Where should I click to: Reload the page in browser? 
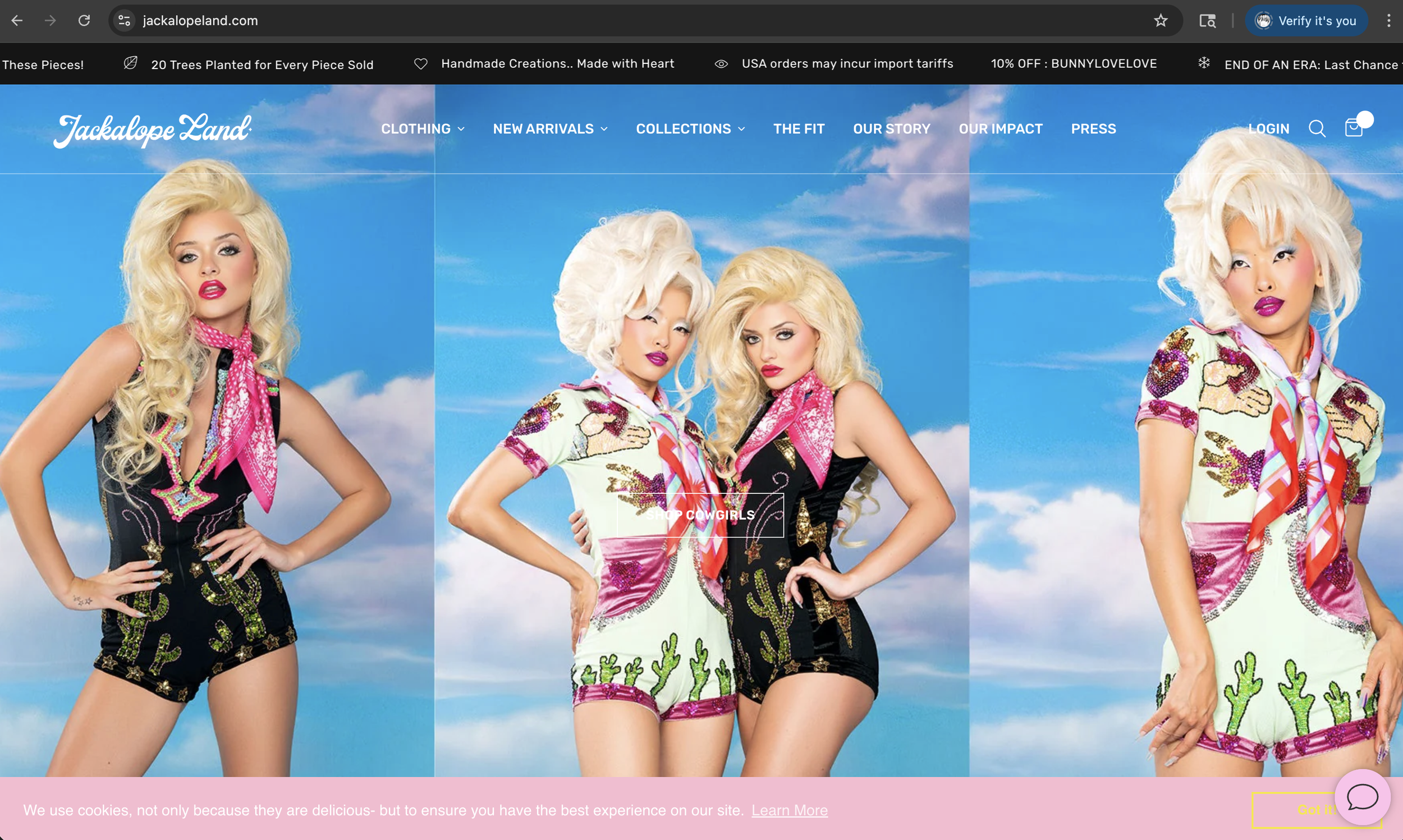84,21
